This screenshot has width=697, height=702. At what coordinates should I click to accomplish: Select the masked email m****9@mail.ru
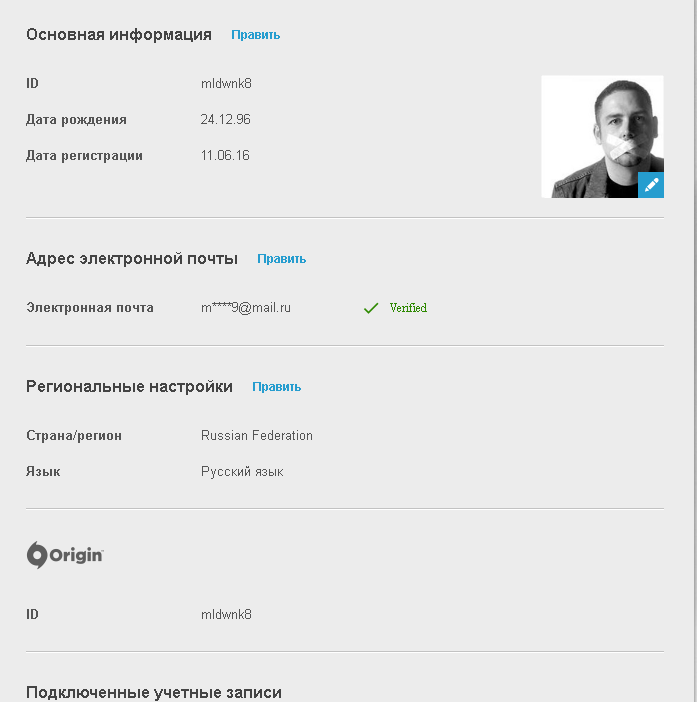[246, 308]
